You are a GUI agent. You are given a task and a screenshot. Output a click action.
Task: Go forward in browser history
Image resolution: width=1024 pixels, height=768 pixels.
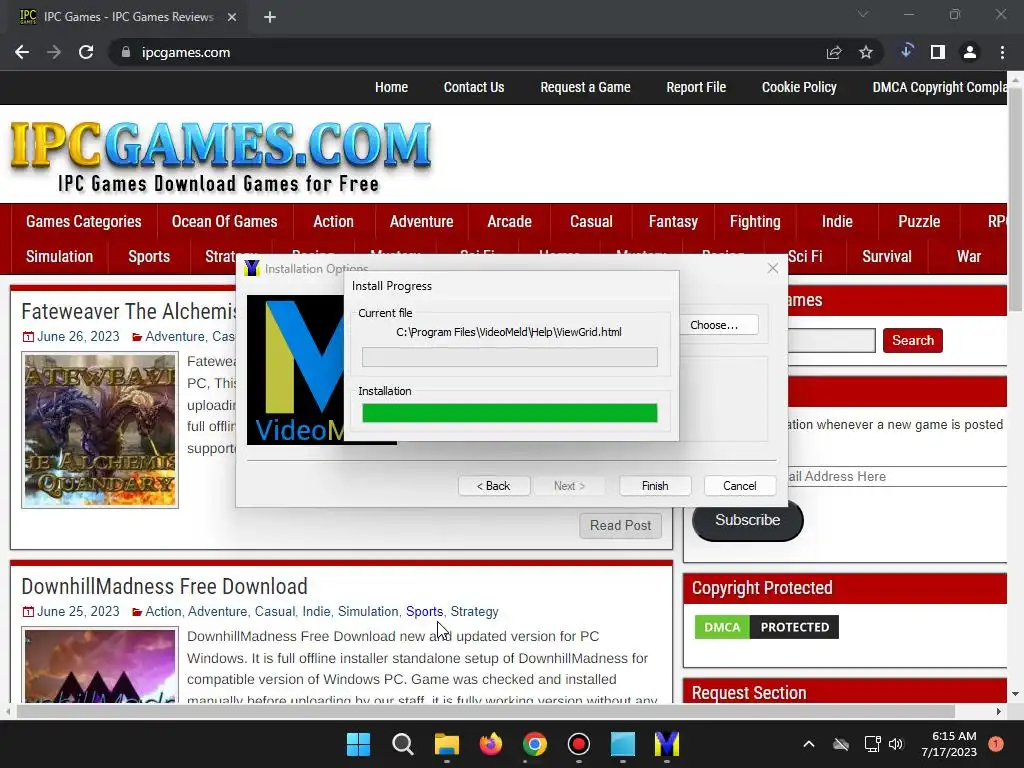pos(54,52)
